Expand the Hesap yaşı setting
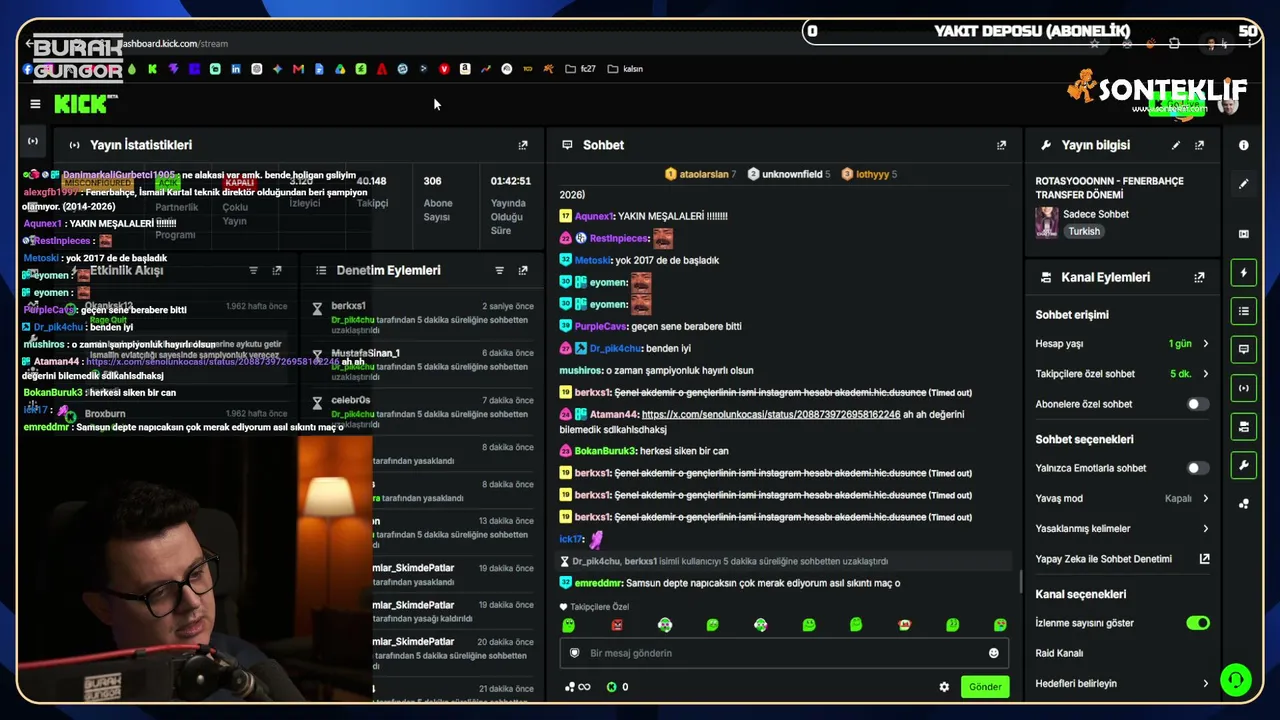 point(1122,344)
